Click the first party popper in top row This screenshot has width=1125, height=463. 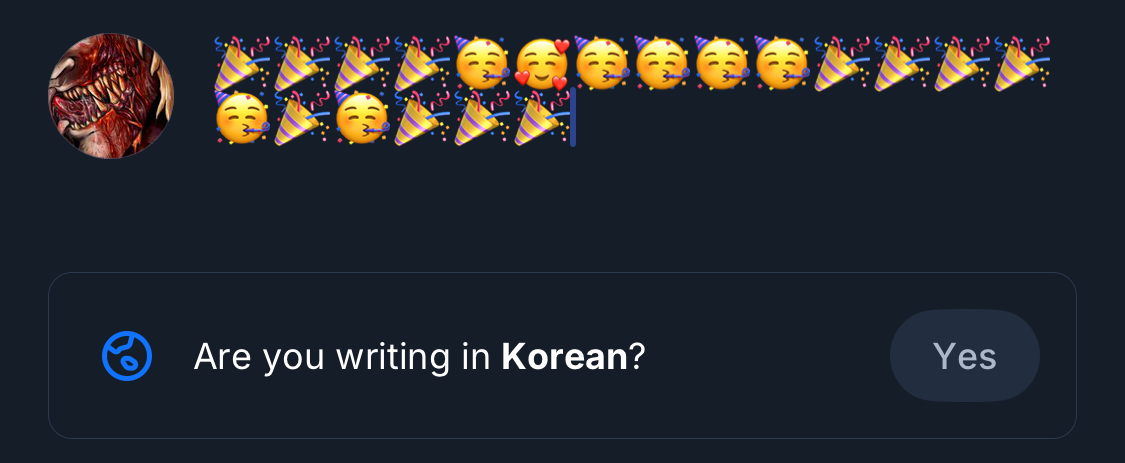242,62
